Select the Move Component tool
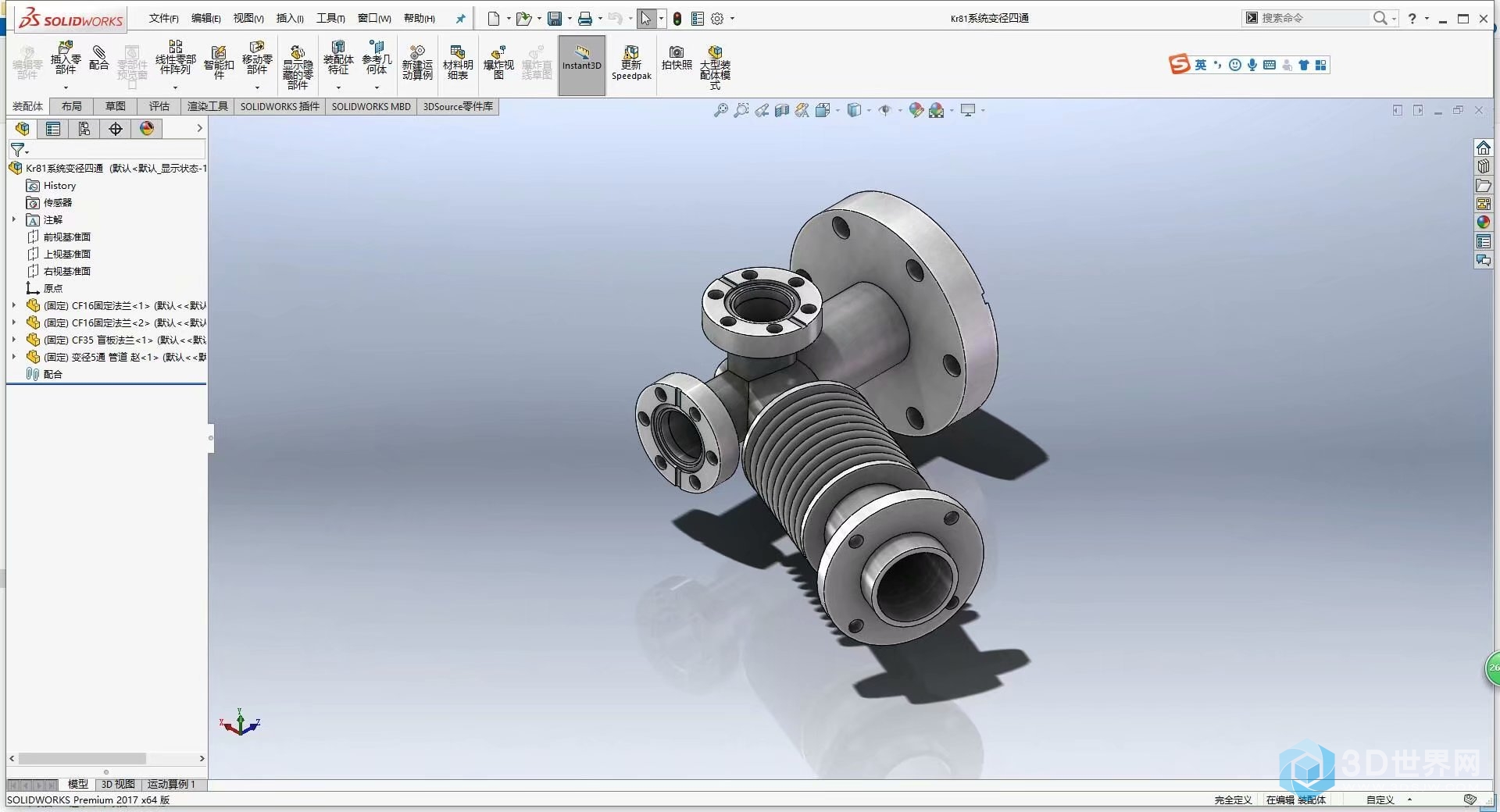Screen dimensions: 1500x812 pos(257,58)
